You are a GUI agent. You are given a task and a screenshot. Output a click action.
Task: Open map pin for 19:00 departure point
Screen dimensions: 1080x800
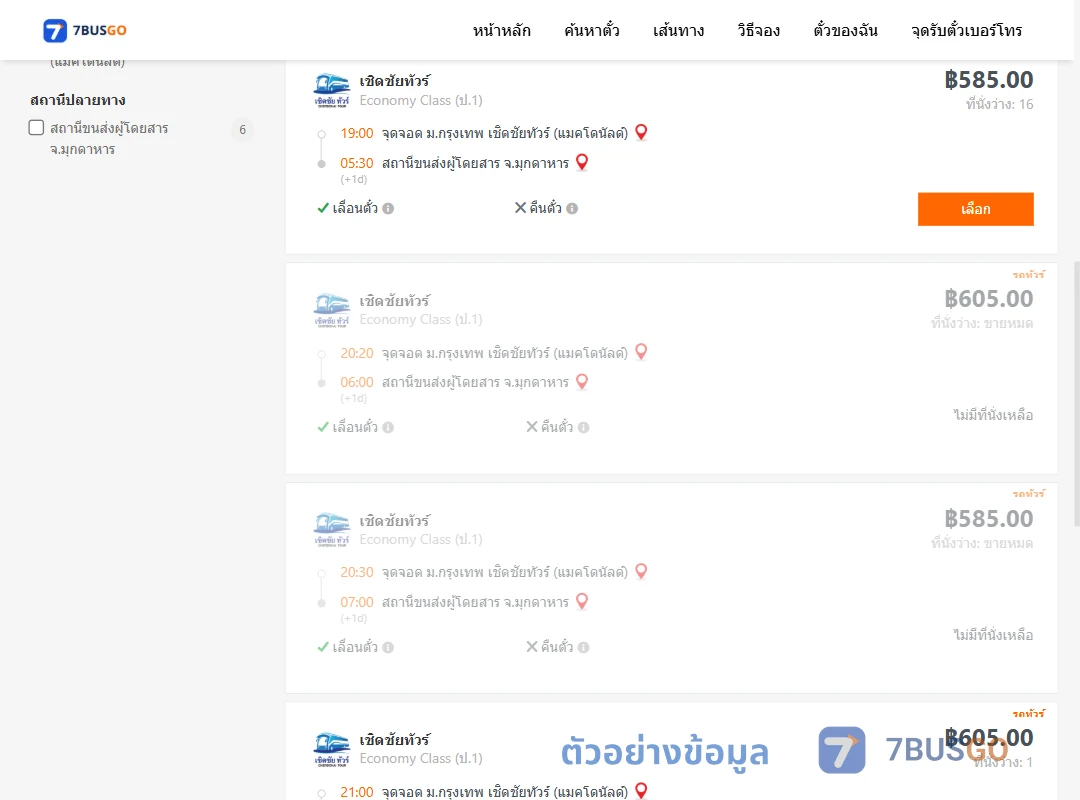click(x=641, y=132)
